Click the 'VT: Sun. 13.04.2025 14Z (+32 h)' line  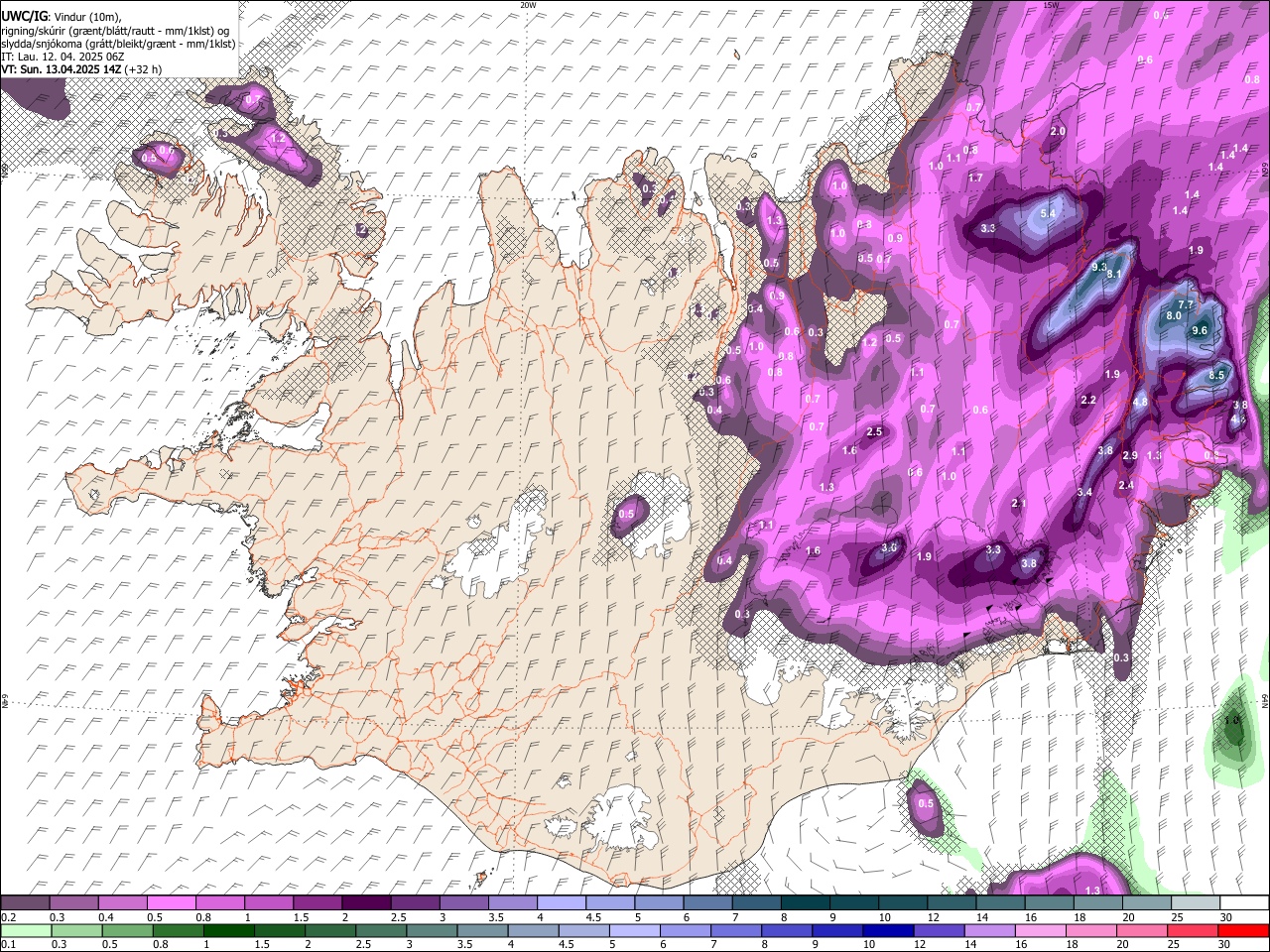point(81,69)
